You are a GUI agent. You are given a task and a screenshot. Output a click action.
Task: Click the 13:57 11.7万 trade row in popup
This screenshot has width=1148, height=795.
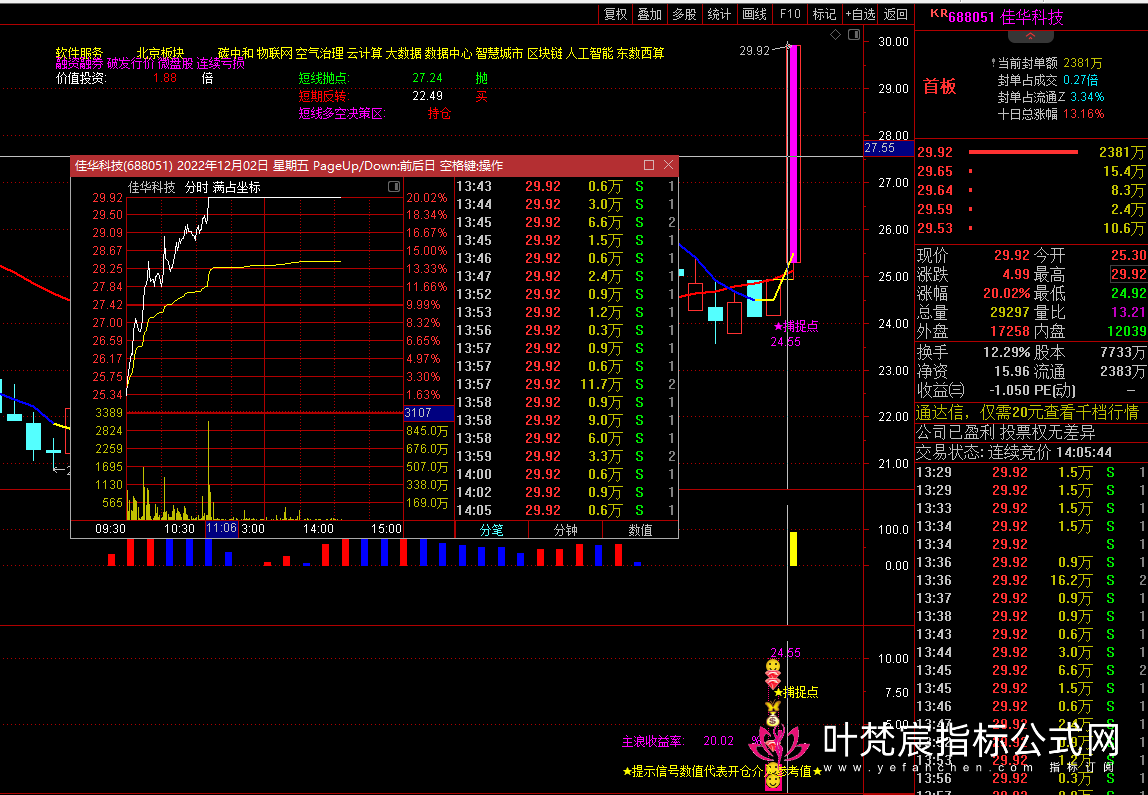pos(566,384)
